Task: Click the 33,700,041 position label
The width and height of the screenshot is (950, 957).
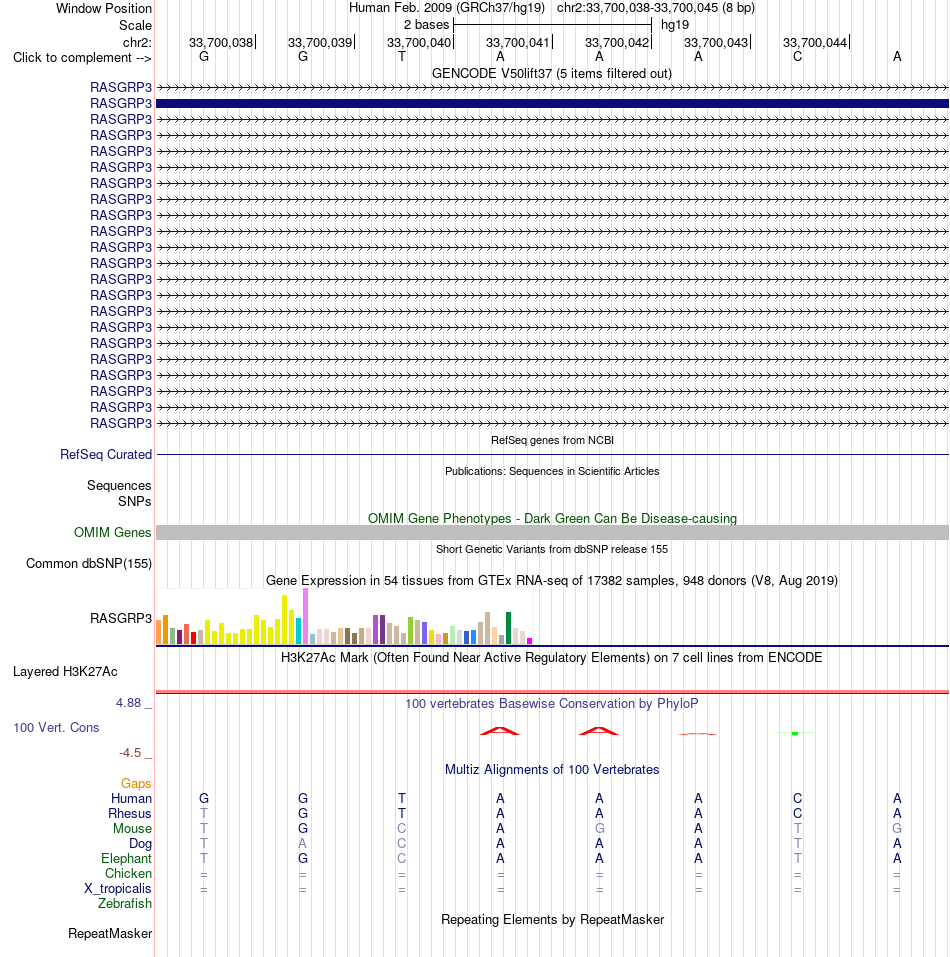Action: coord(517,42)
